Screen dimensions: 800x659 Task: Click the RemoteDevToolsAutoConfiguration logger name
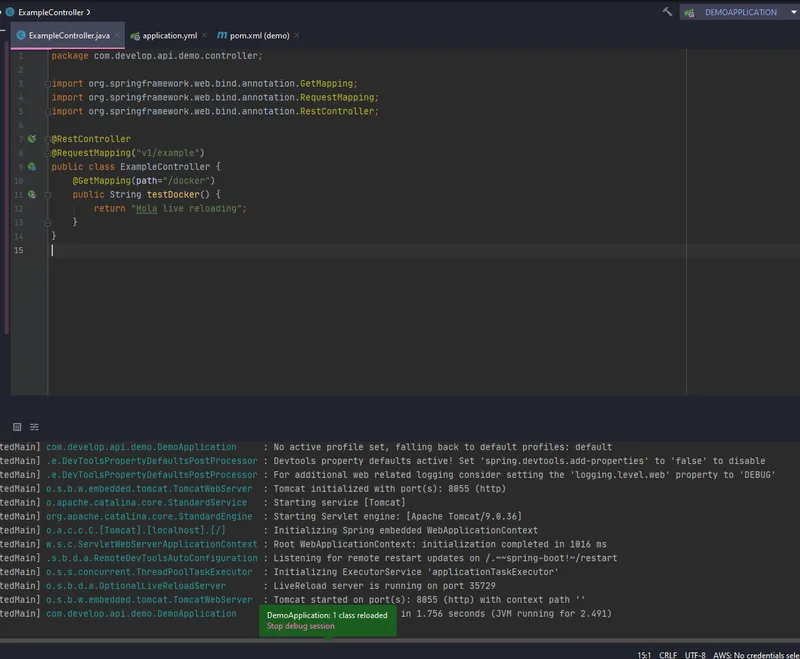point(152,558)
